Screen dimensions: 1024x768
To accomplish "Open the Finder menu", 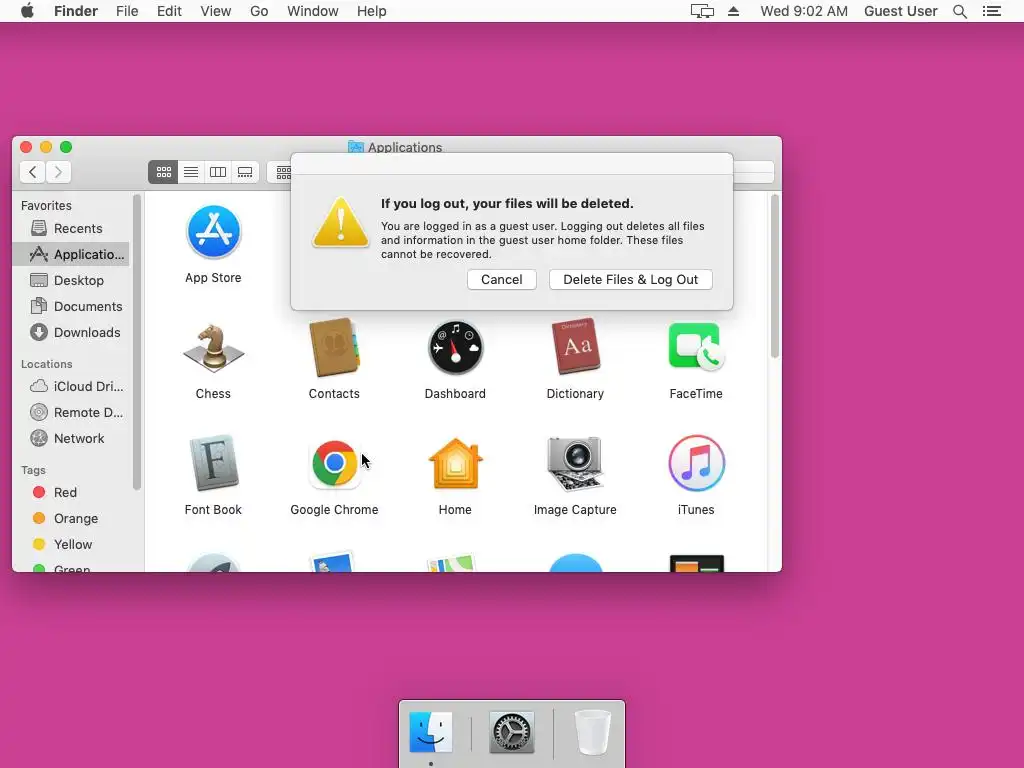I will (76, 11).
